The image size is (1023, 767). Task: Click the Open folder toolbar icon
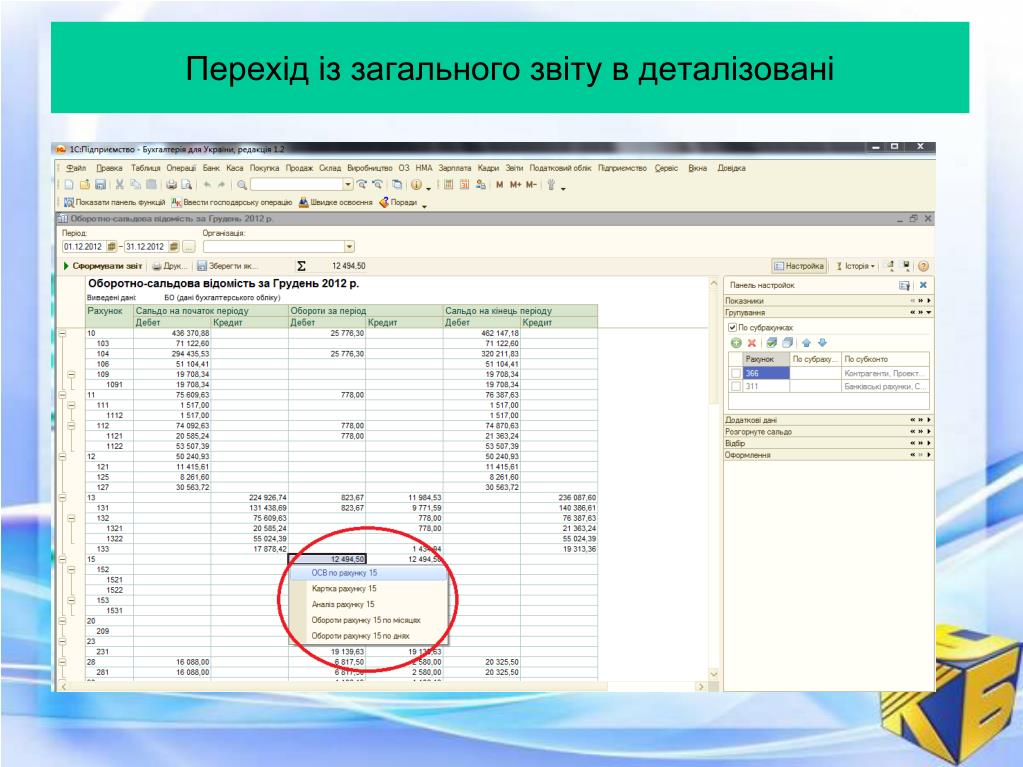[x=84, y=185]
